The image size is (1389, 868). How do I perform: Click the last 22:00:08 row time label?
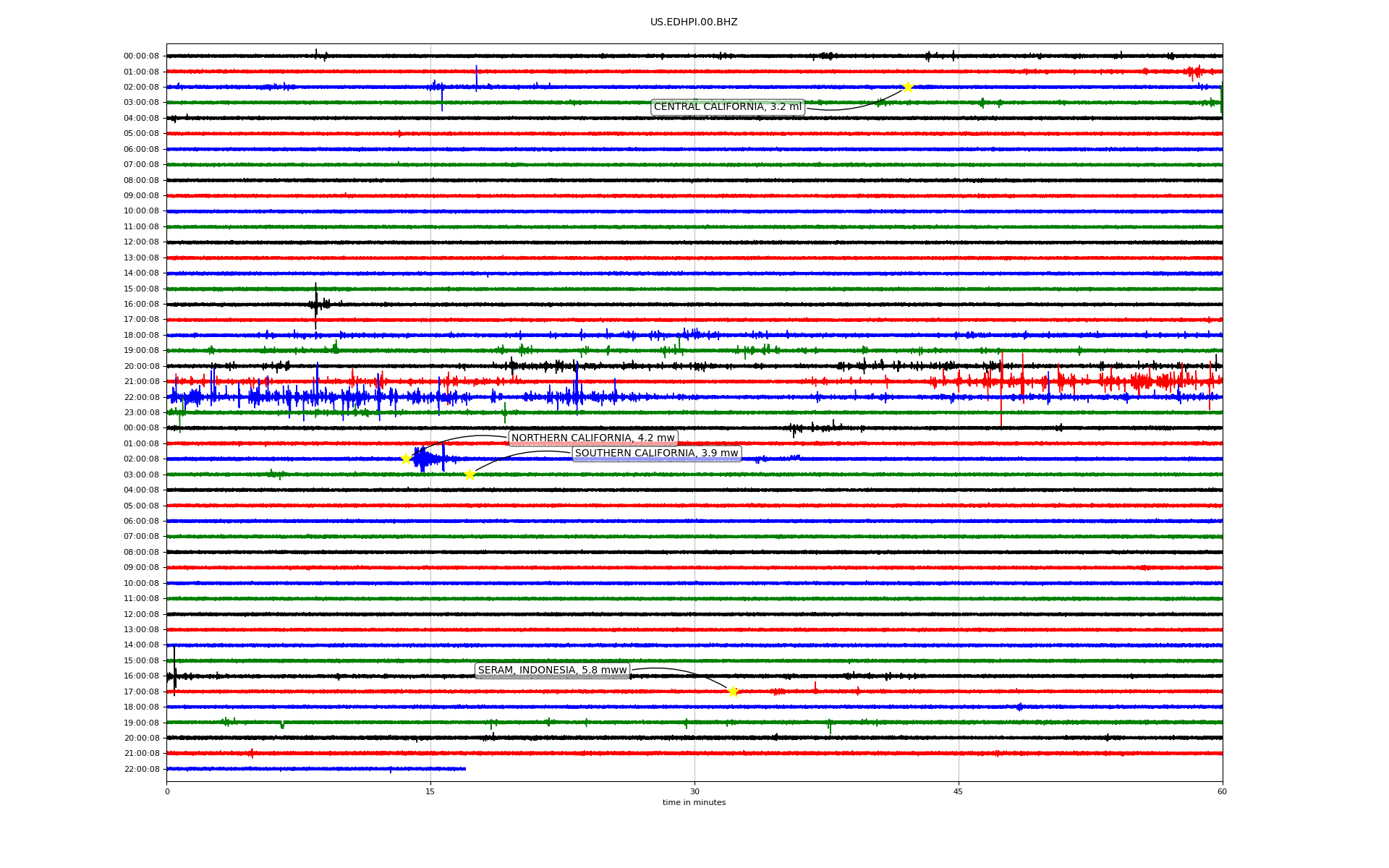click(141, 769)
